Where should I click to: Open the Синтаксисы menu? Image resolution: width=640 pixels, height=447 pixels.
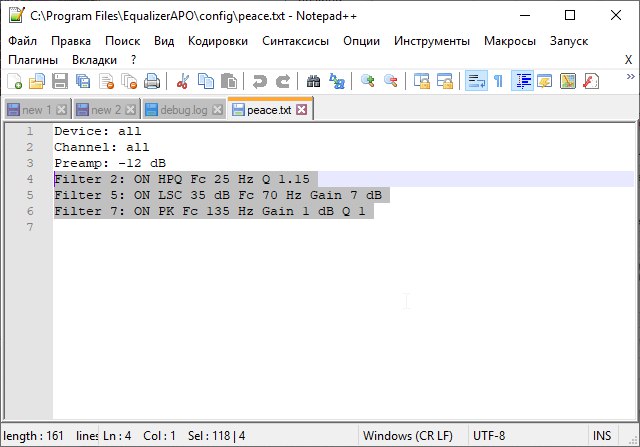(296, 41)
